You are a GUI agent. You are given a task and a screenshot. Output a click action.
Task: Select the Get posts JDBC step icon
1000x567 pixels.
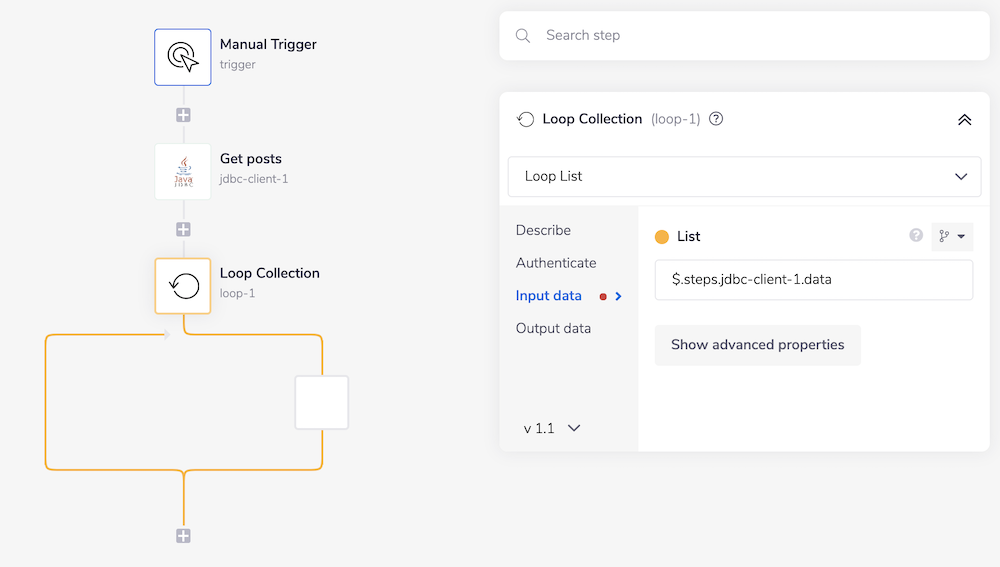pyautogui.click(x=183, y=171)
